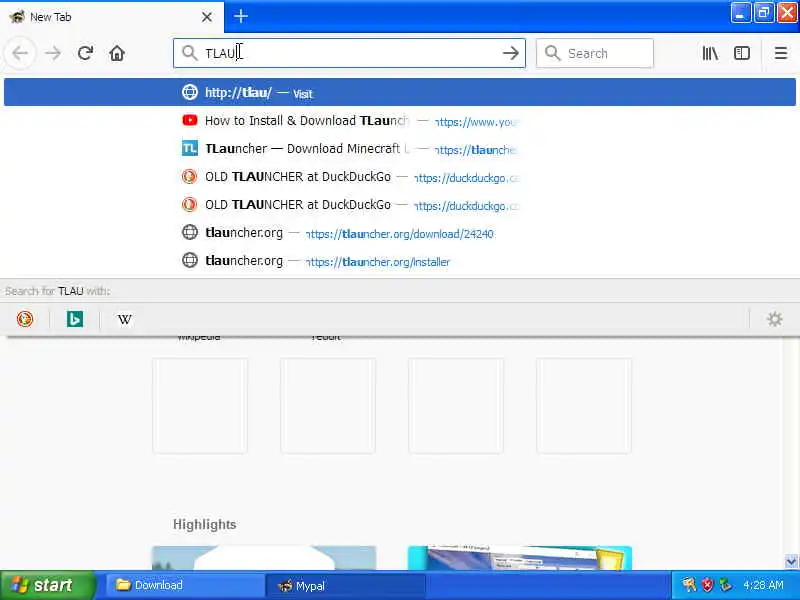Click the third empty top site tile
This screenshot has width=800, height=600.
(x=456, y=406)
